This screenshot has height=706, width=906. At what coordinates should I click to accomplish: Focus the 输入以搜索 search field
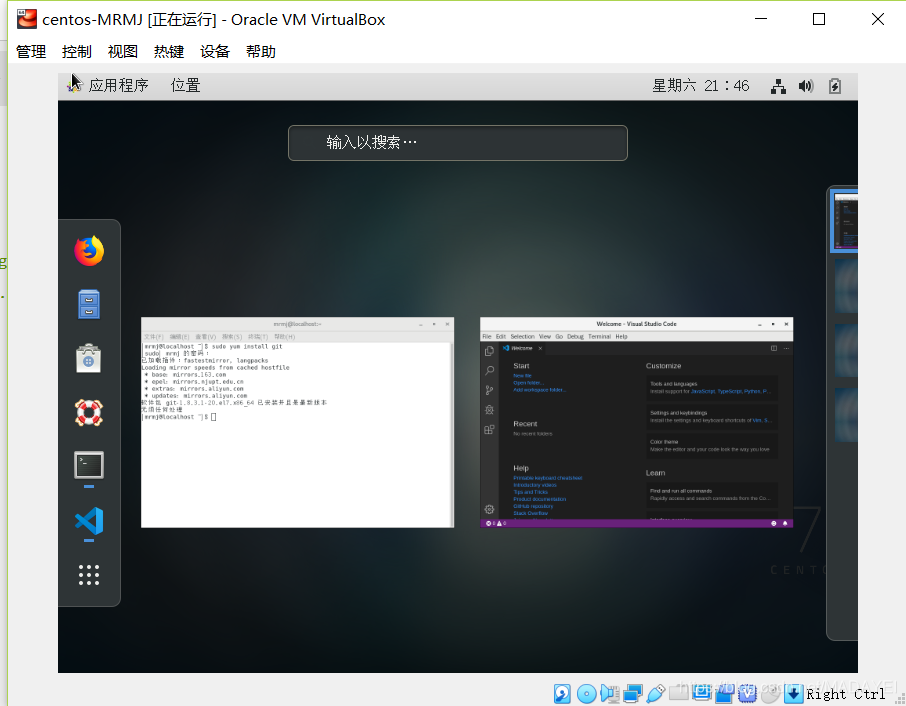click(x=458, y=143)
